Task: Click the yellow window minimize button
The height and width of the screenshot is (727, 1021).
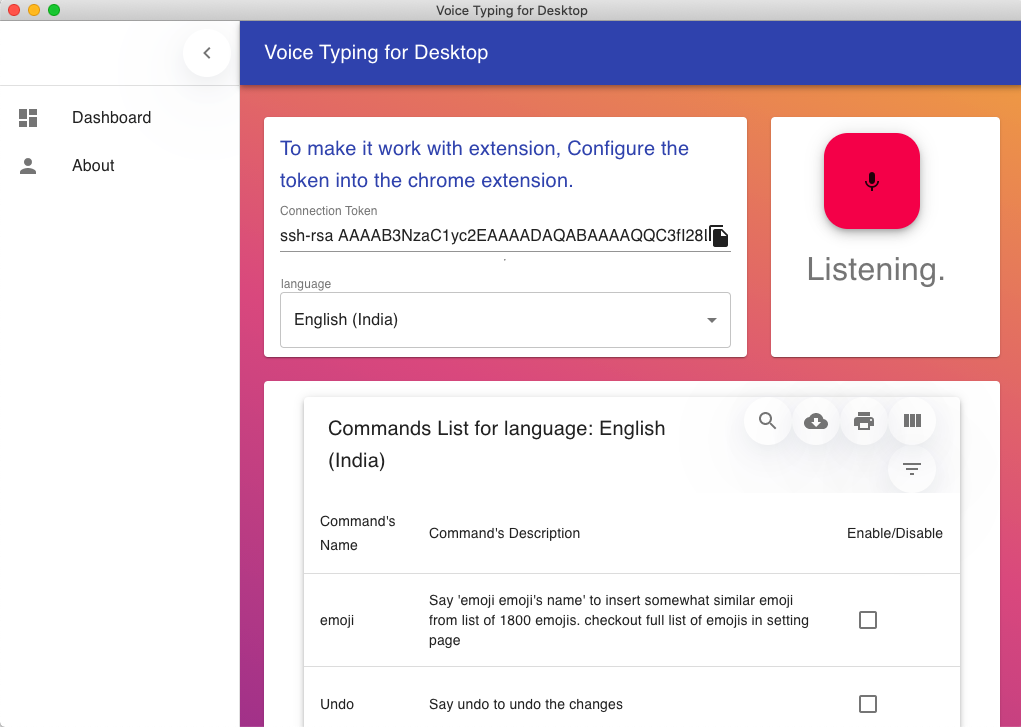Action: coord(34,10)
